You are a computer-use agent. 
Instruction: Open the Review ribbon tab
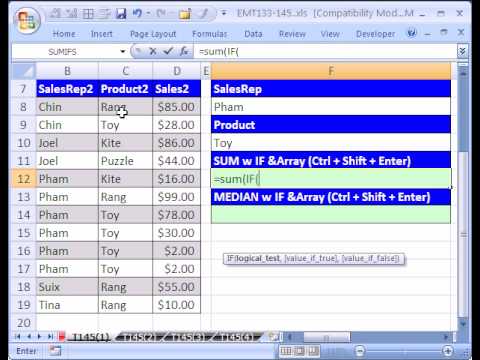point(292,34)
